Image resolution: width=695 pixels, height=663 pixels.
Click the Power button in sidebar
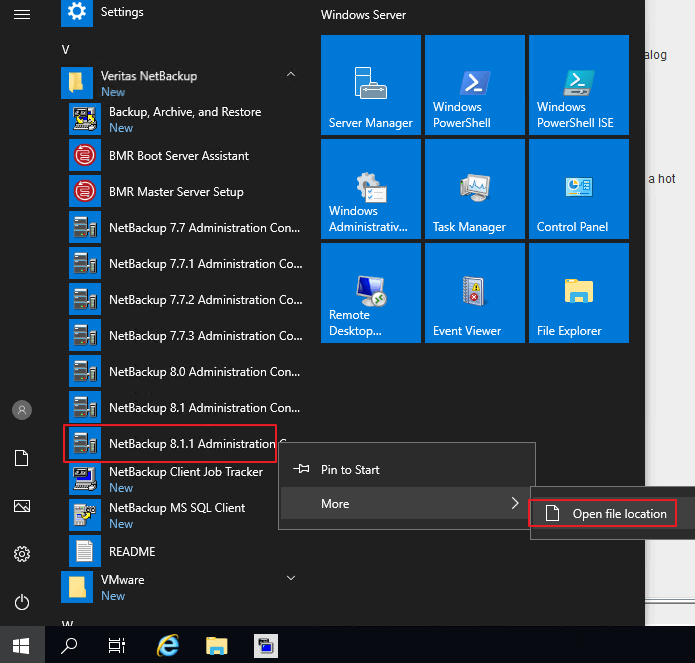[22, 602]
